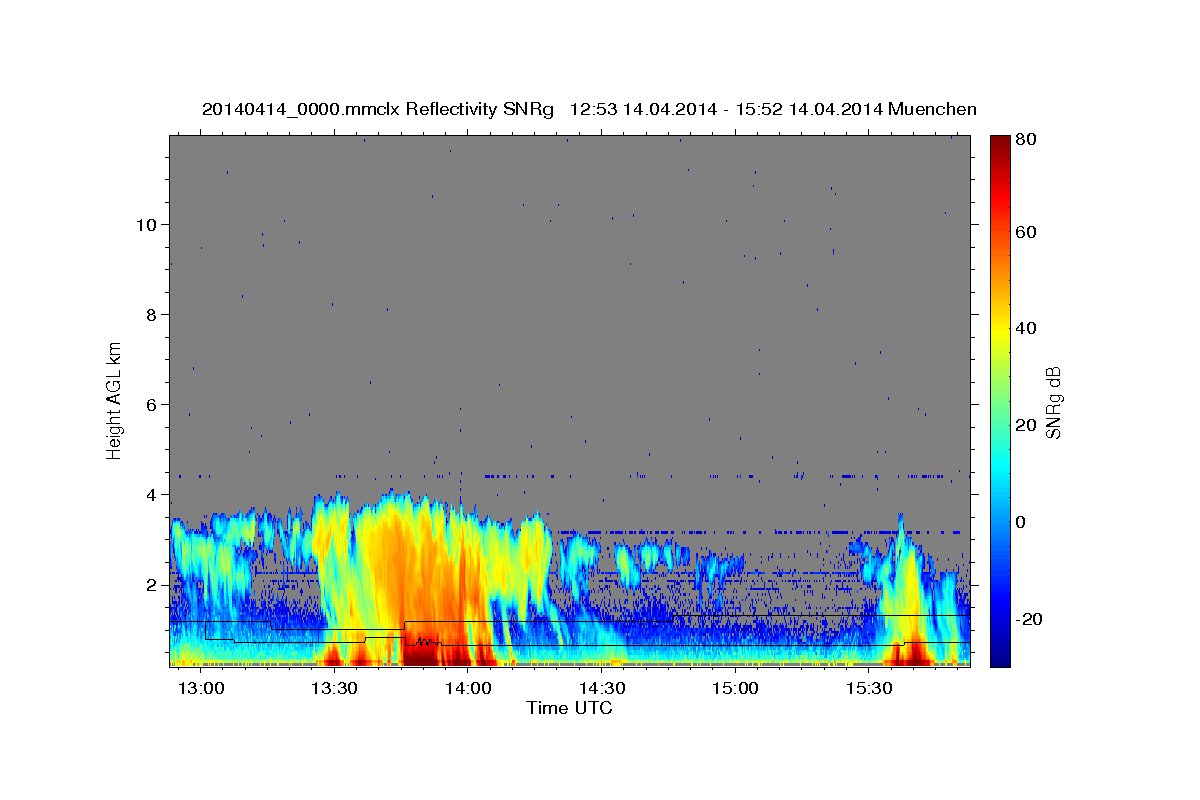Viewport: 1200px width, 800px height.
Task: Click the 15:30 tick label on the time axis
Action: [869, 689]
